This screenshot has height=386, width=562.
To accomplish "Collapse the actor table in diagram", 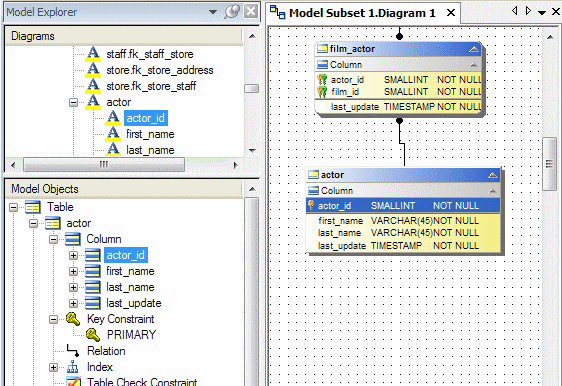I will click(x=493, y=175).
